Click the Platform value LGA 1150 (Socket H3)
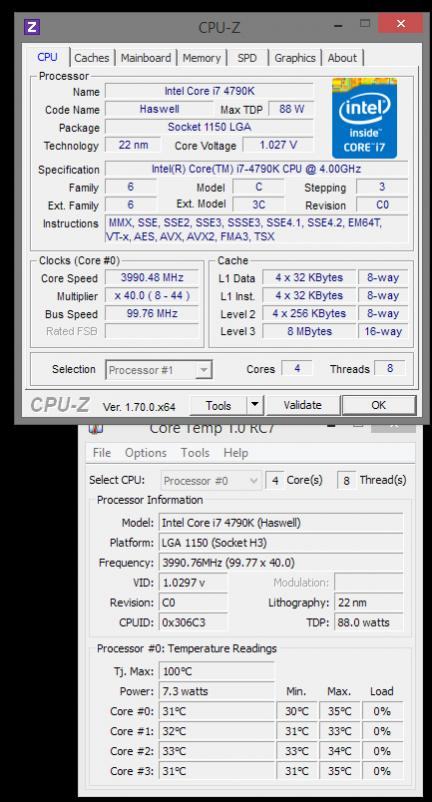The image size is (432, 802). (281, 543)
